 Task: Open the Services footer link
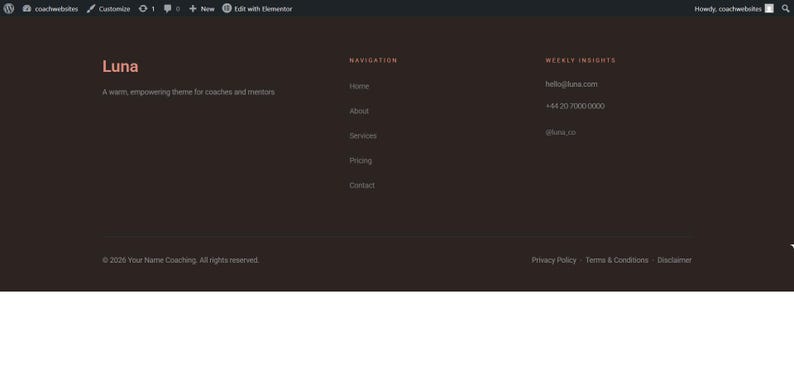point(363,136)
